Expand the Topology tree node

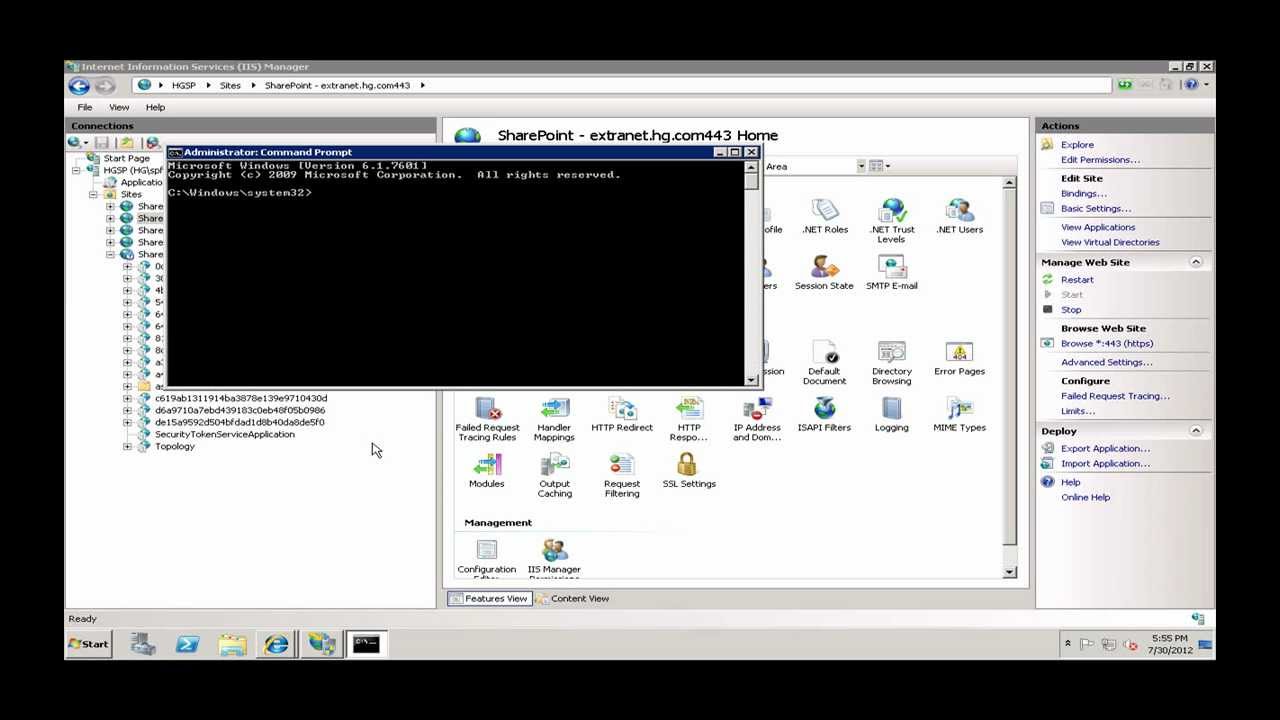pyautogui.click(x=127, y=447)
